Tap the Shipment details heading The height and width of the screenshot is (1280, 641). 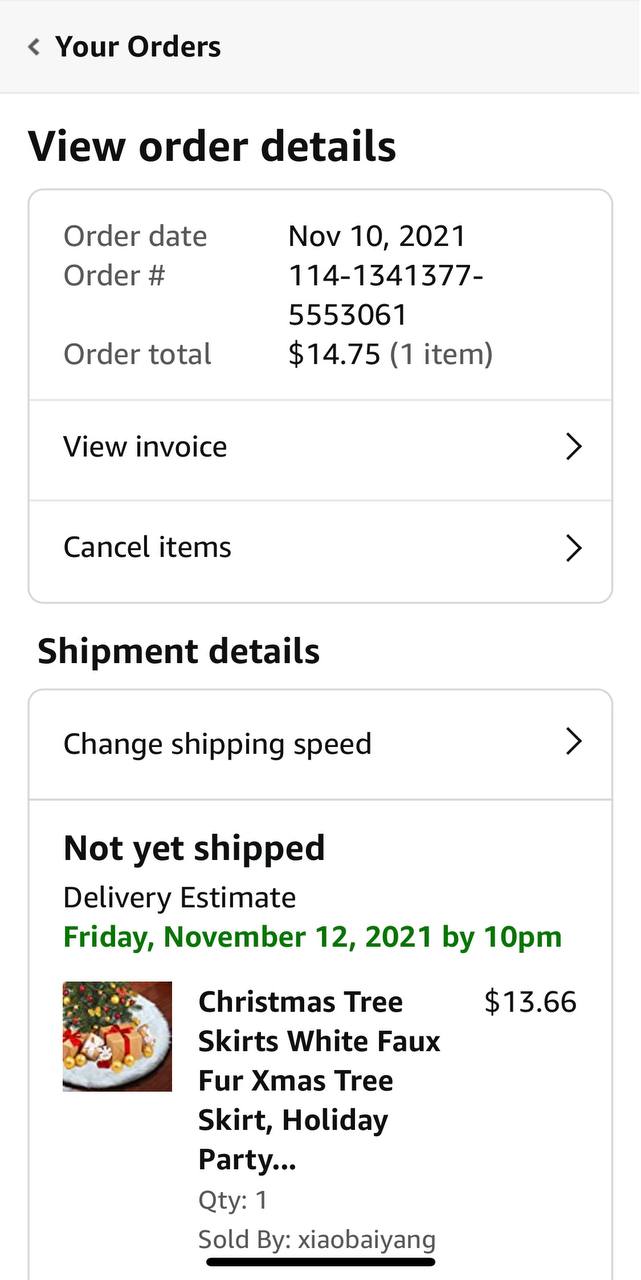[x=179, y=651]
